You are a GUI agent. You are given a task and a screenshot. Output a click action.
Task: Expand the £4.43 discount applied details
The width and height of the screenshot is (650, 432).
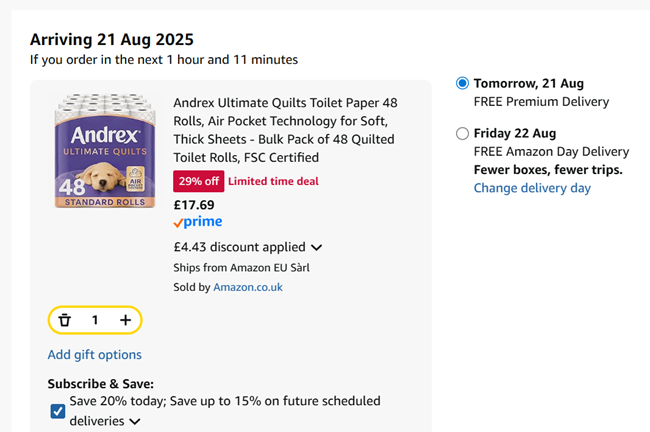pyautogui.click(x=317, y=247)
